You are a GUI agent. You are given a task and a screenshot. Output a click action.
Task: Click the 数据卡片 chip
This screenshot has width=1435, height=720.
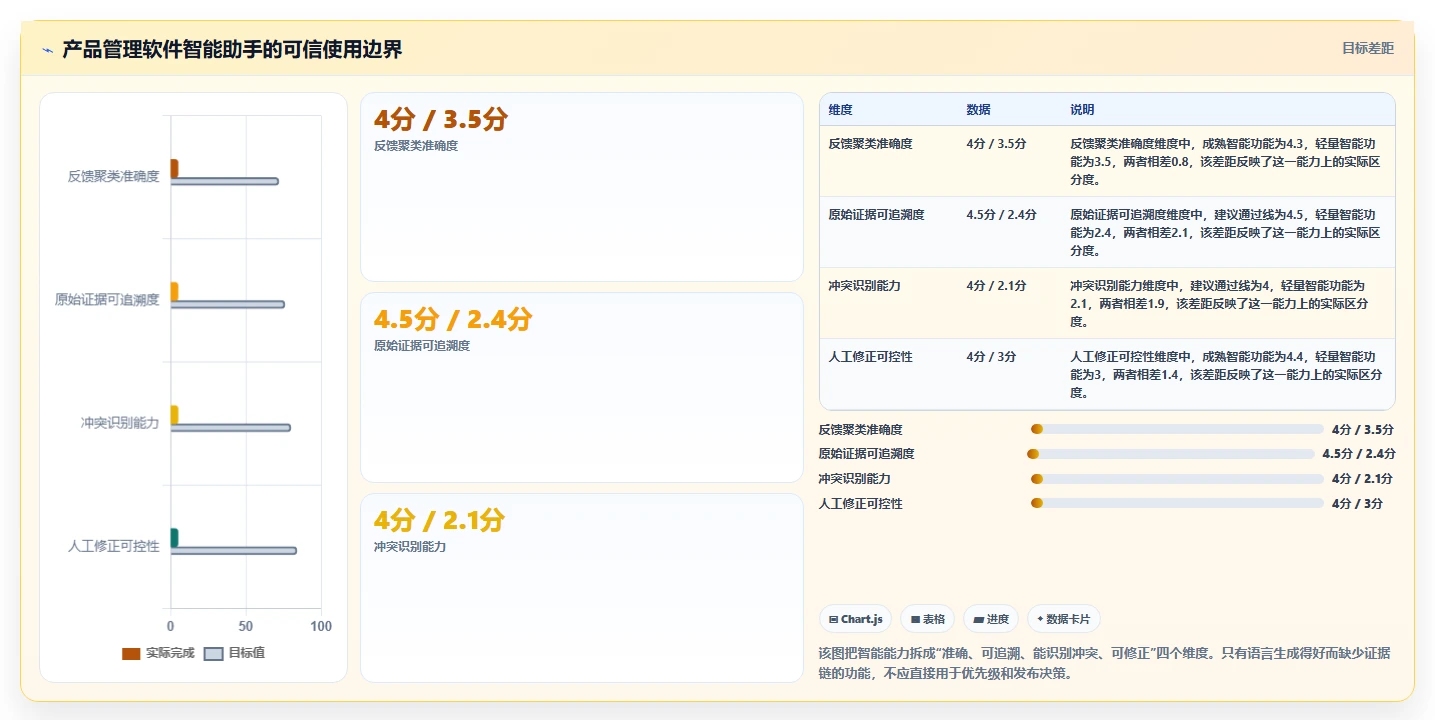click(x=1064, y=619)
